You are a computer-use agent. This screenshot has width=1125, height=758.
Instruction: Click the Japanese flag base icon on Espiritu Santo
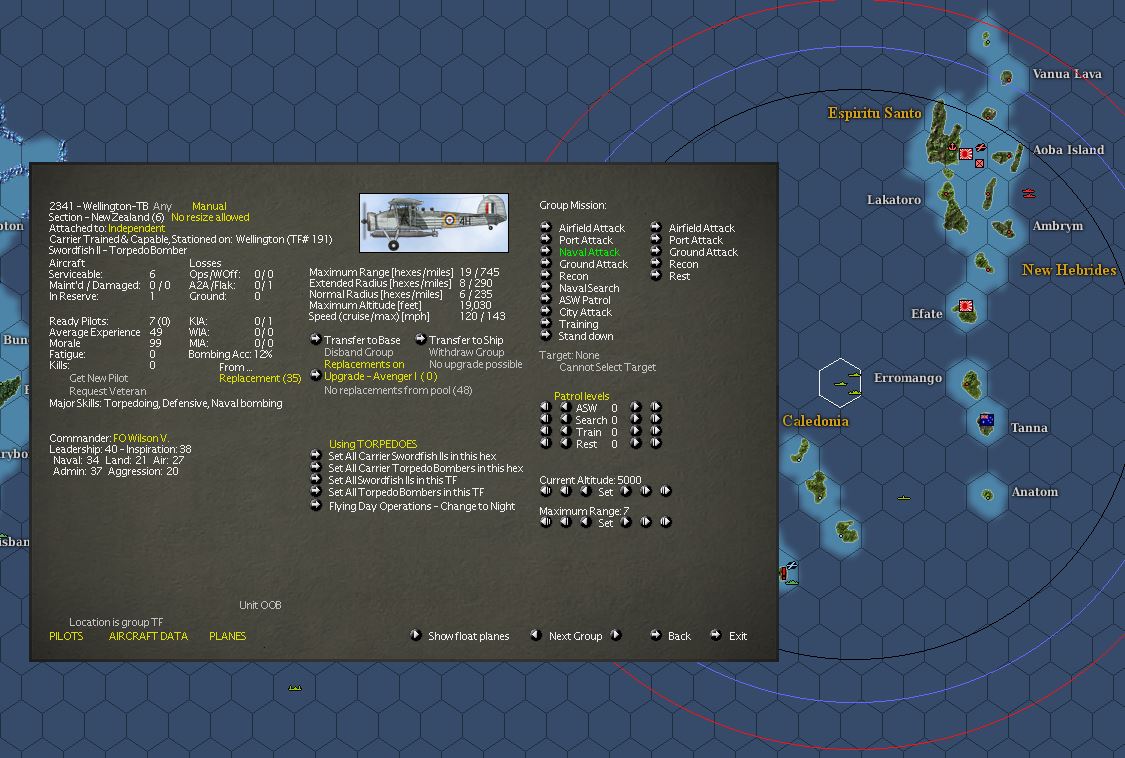966,153
